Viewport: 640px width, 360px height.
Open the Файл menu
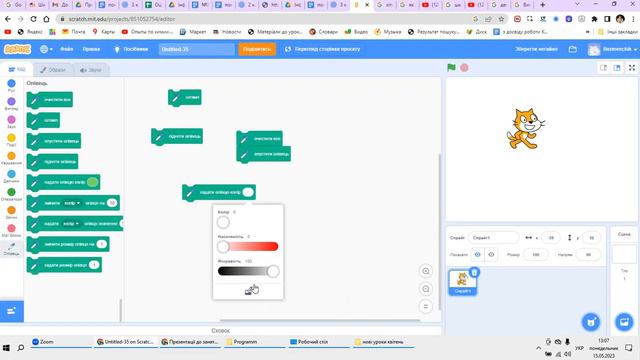pos(67,49)
